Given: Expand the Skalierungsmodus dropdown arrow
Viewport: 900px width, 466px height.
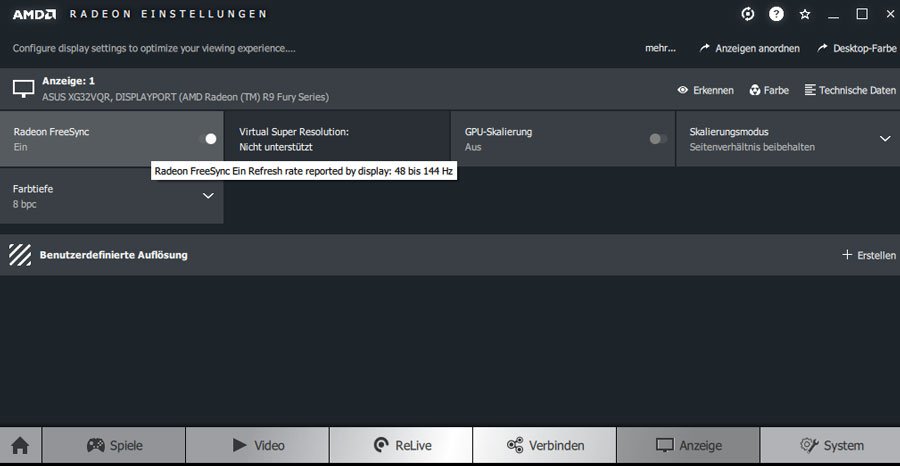Looking at the screenshot, I should (885, 138).
